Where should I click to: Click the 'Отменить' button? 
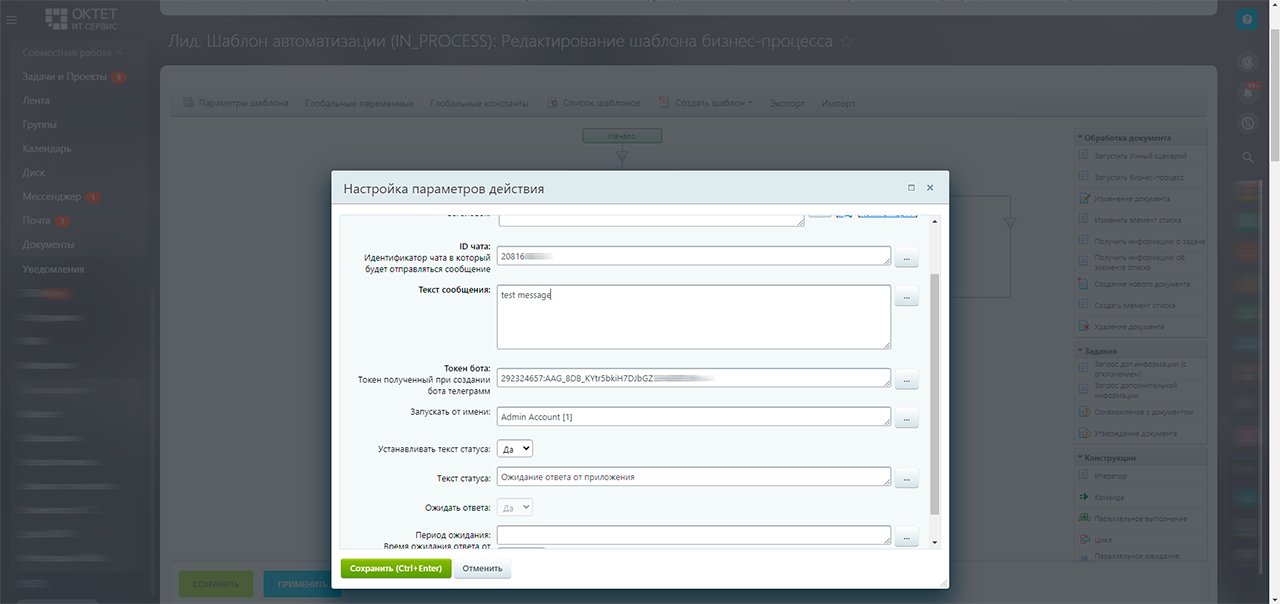click(482, 569)
